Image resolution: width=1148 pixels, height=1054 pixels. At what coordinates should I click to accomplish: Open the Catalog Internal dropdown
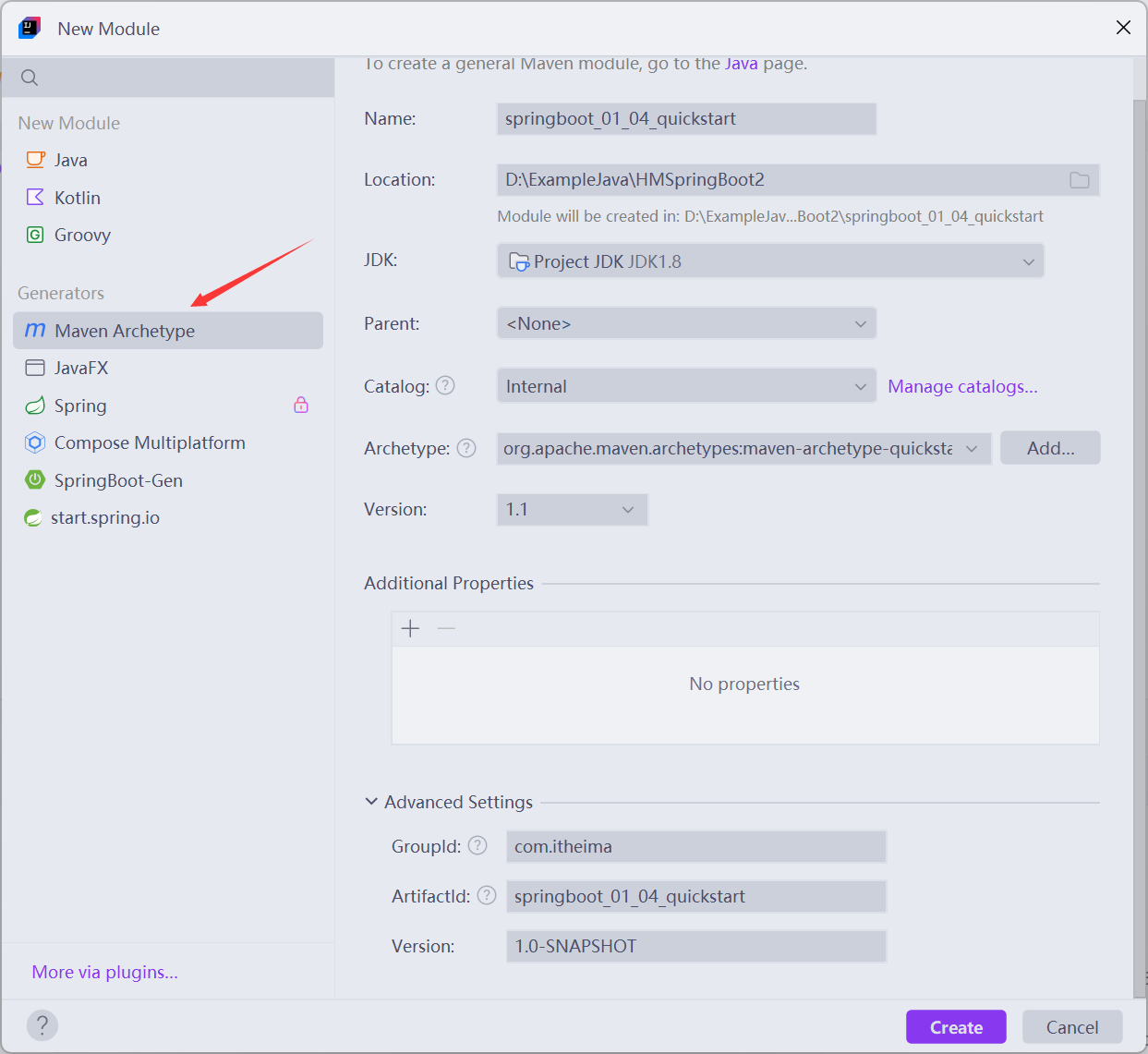tap(686, 386)
